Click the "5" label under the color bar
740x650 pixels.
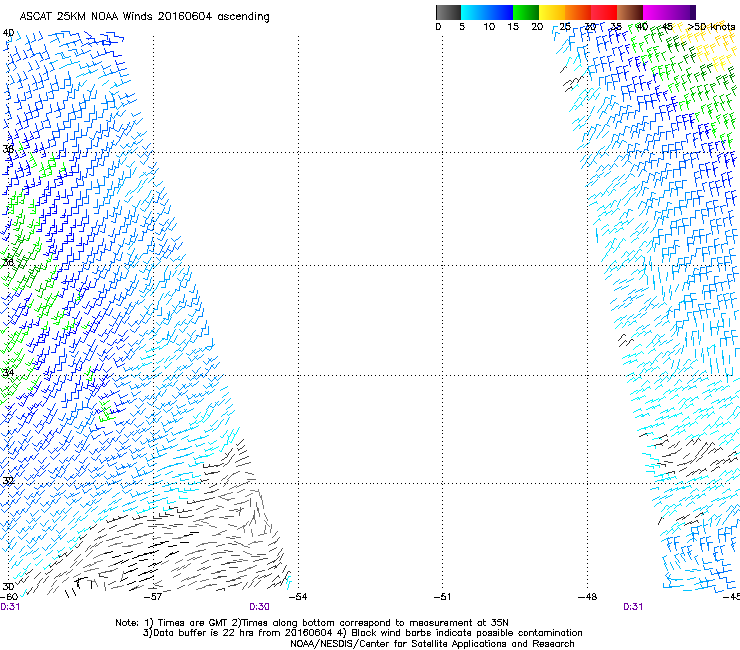click(462, 27)
